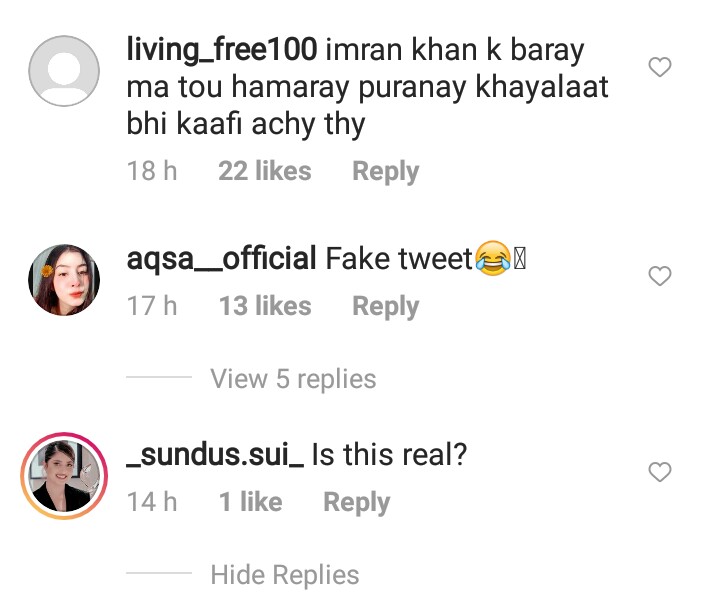The height and width of the screenshot is (605, 713).
Task: Open living_free100's default profile avatar
Action: click(64, 71)
